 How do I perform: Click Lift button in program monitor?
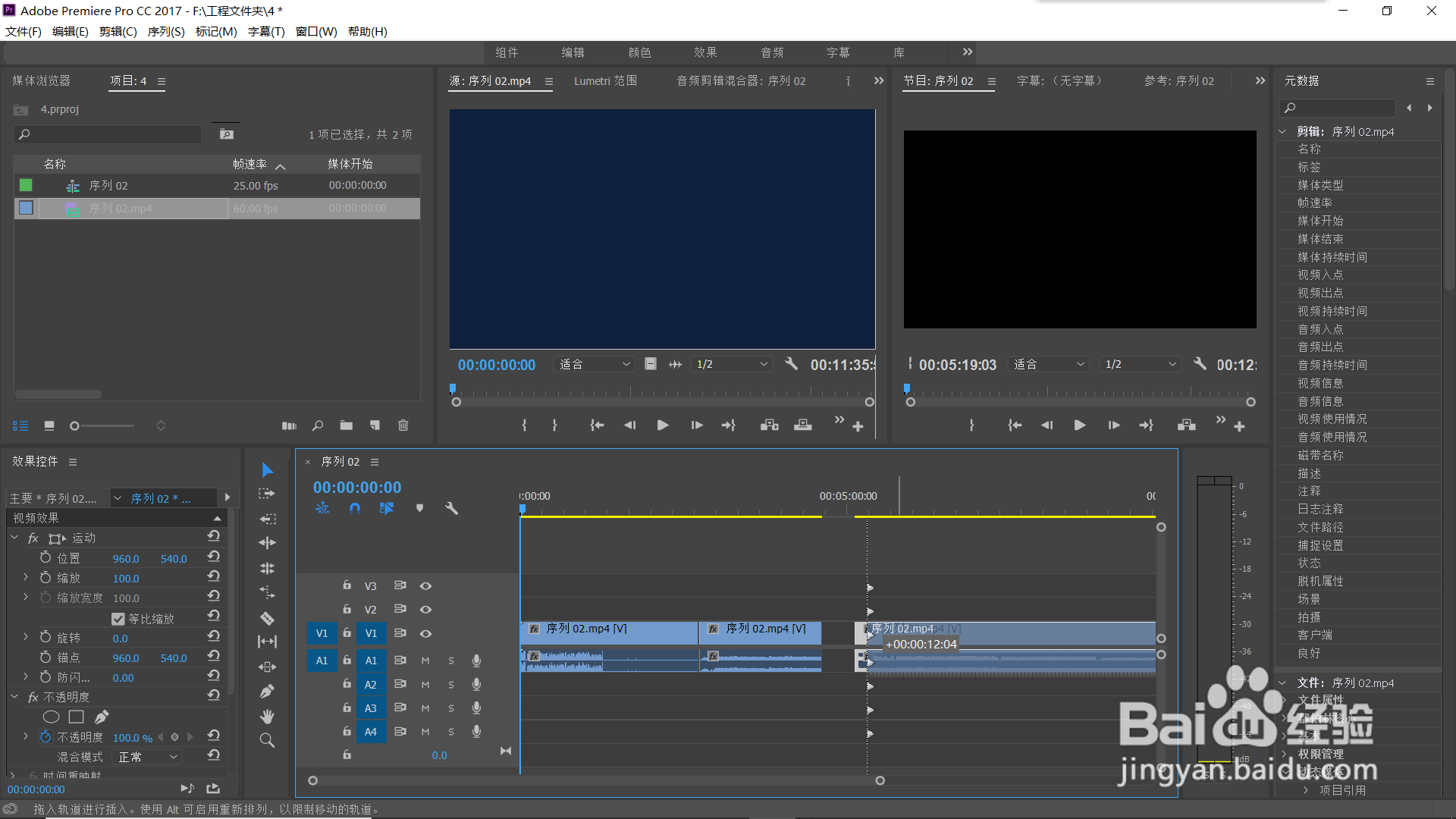coord(1187,425)
